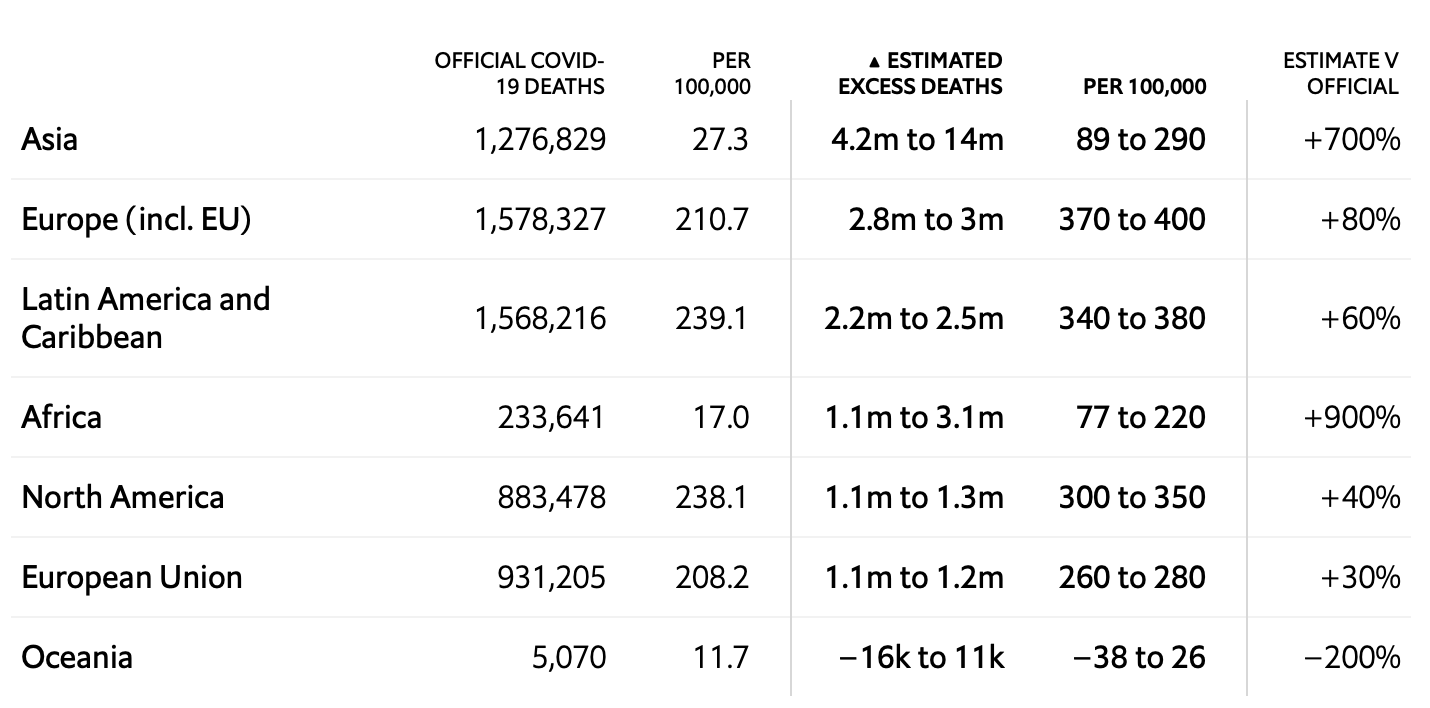Click the −16k to 11k excess deaths cell
The width and height of the screenshot is (1430, 708).
coord(921,657)
